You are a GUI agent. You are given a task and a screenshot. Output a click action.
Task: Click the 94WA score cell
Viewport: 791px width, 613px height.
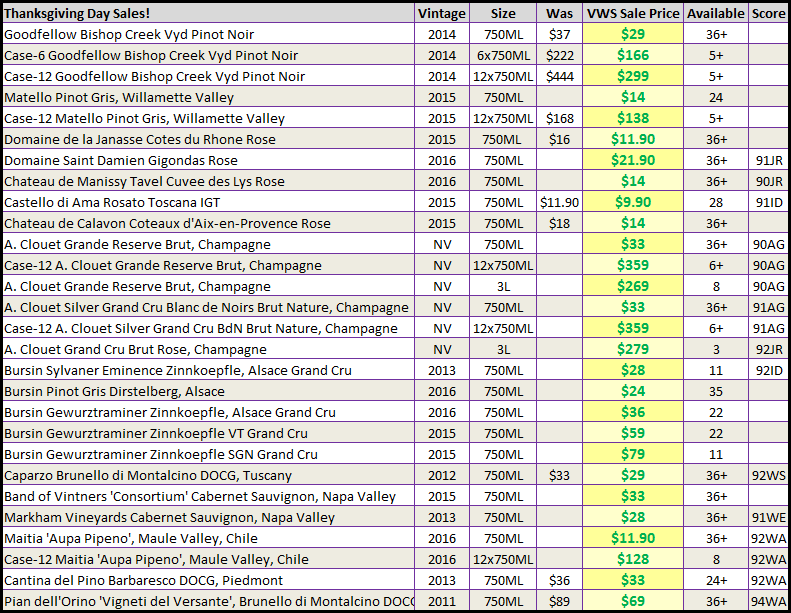point(768,602)
